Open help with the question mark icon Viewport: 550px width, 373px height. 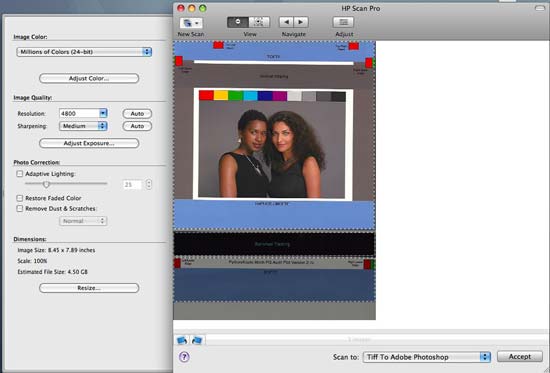coord(184,357)
